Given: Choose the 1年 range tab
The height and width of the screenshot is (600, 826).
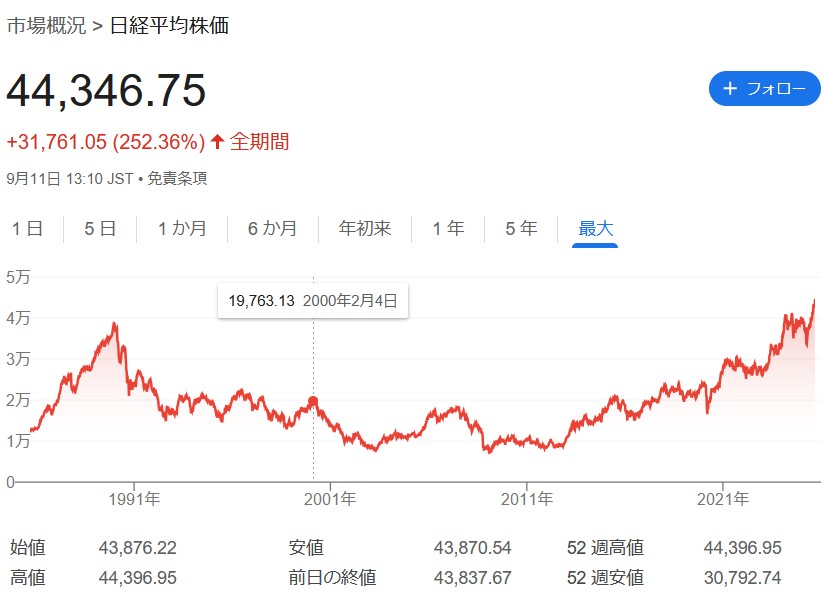Looking at the screenshot, I should pyautogui.click(x=448, y=229).
